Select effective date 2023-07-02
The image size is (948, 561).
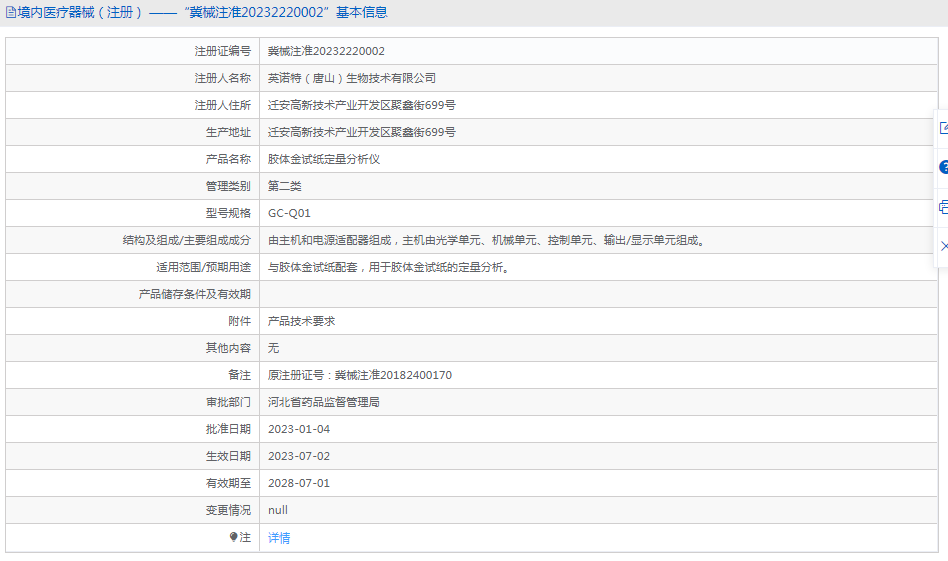299,456
